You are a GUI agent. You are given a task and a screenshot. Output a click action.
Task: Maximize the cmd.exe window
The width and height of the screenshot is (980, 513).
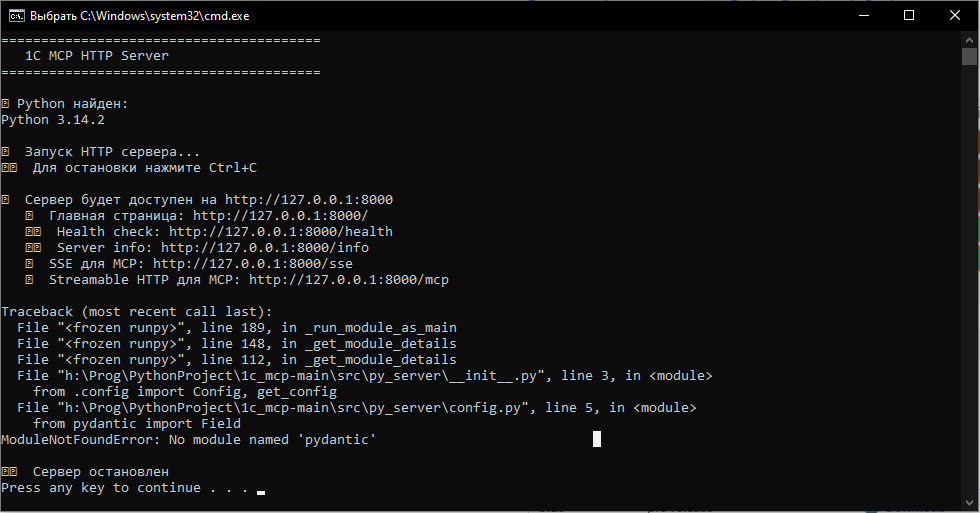(x=909, y=15)
